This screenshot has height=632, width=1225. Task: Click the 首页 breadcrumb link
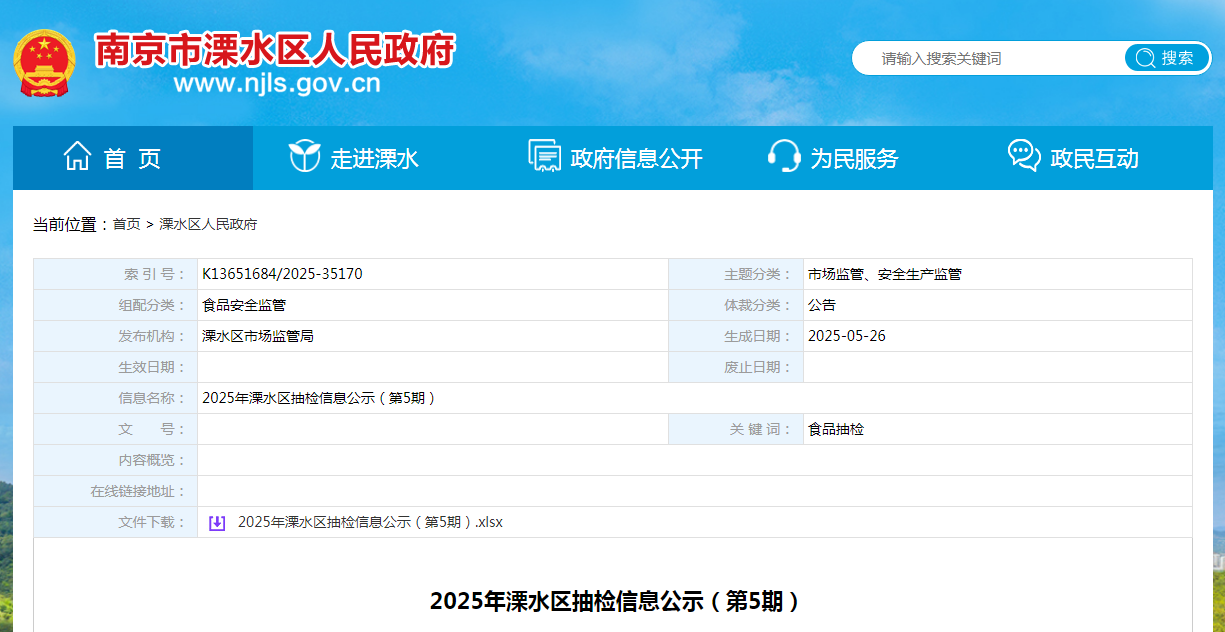pos(127,224)
